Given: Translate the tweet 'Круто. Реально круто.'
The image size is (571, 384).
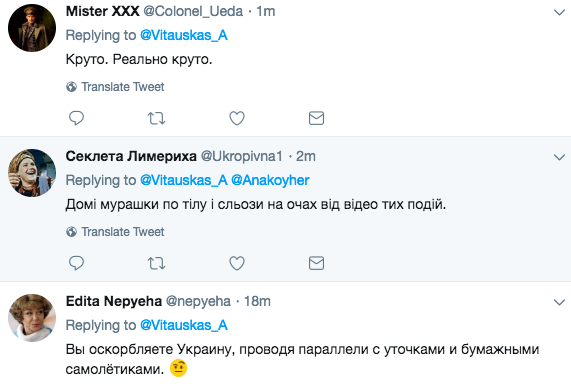Looking at the screenshot, I should (115, 87).
